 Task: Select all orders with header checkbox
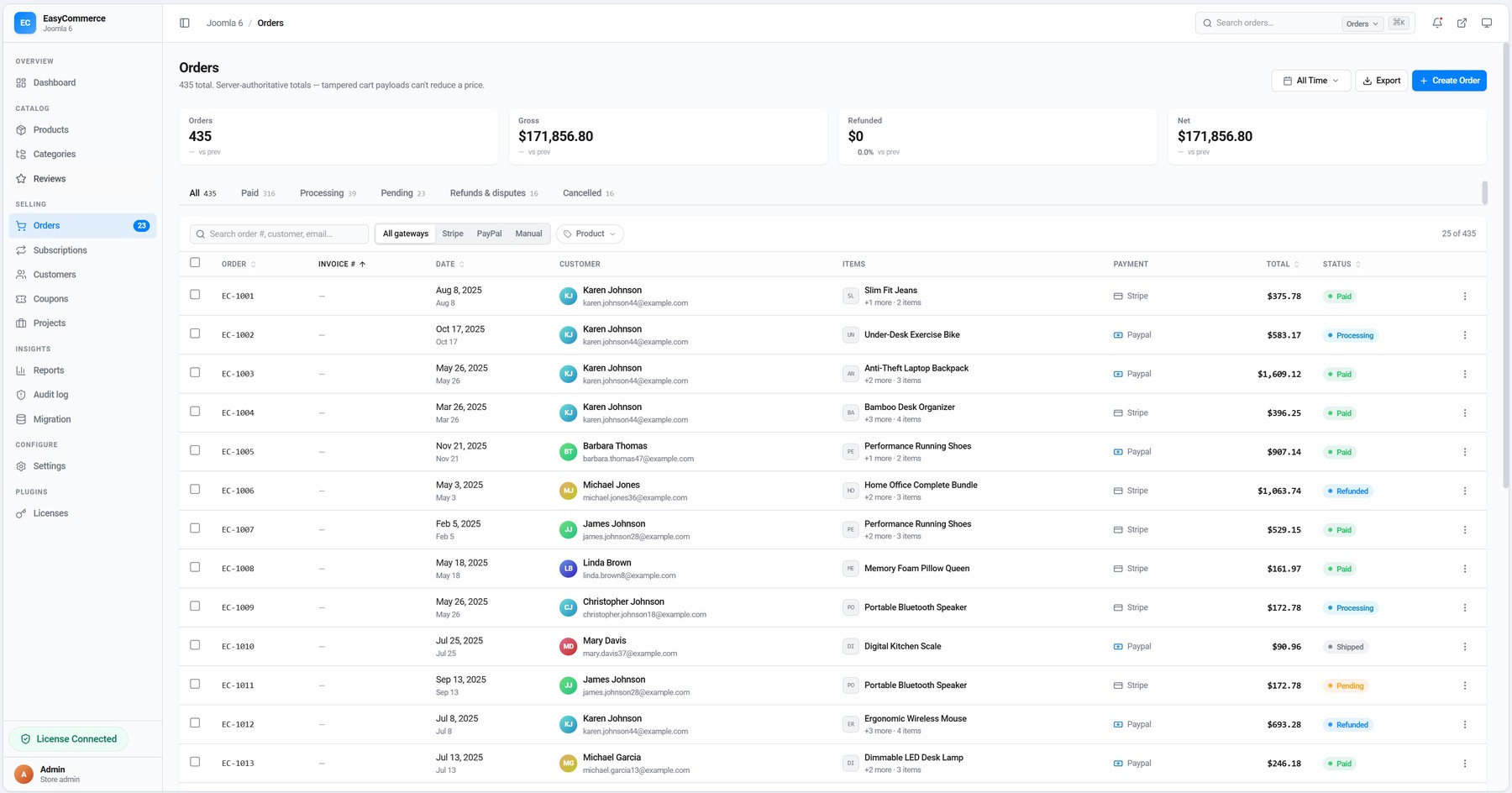tap(195, 263)
